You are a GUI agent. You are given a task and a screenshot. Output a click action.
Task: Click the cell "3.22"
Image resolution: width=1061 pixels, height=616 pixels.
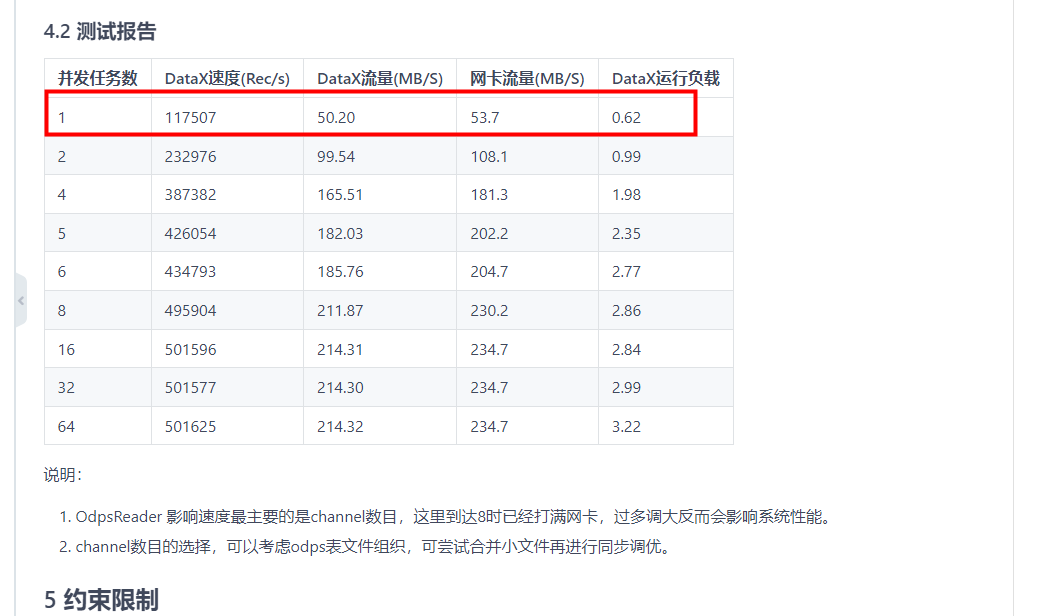666,426
